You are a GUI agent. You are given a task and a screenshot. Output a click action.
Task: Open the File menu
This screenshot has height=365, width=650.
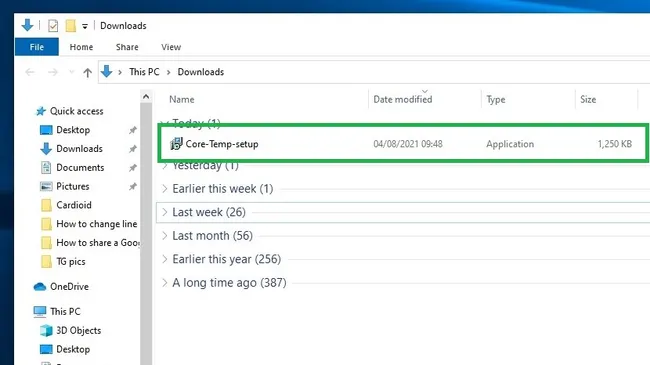[37, 47]
